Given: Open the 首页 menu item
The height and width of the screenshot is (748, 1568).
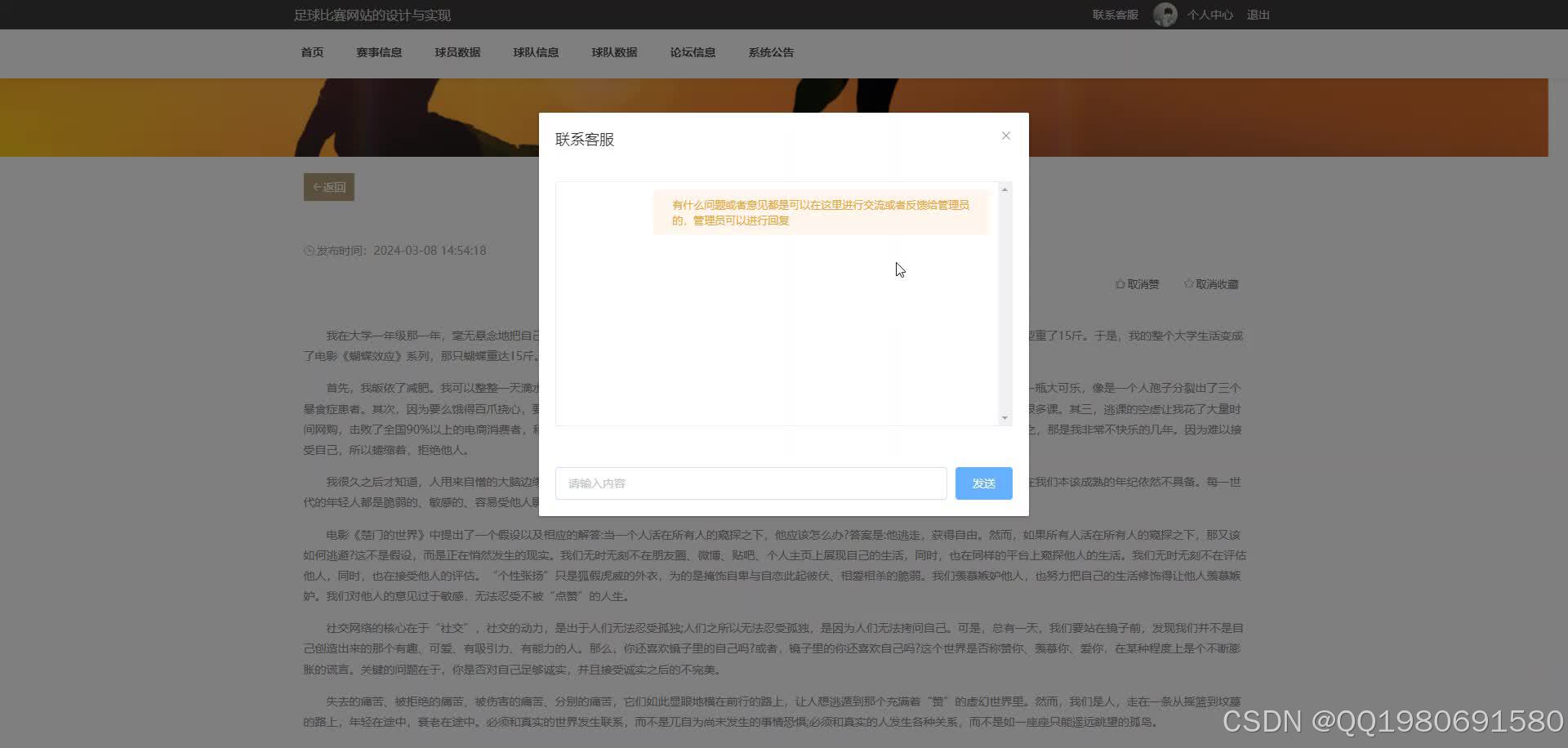Looking at the screenshot, I should tap(311, 51).
